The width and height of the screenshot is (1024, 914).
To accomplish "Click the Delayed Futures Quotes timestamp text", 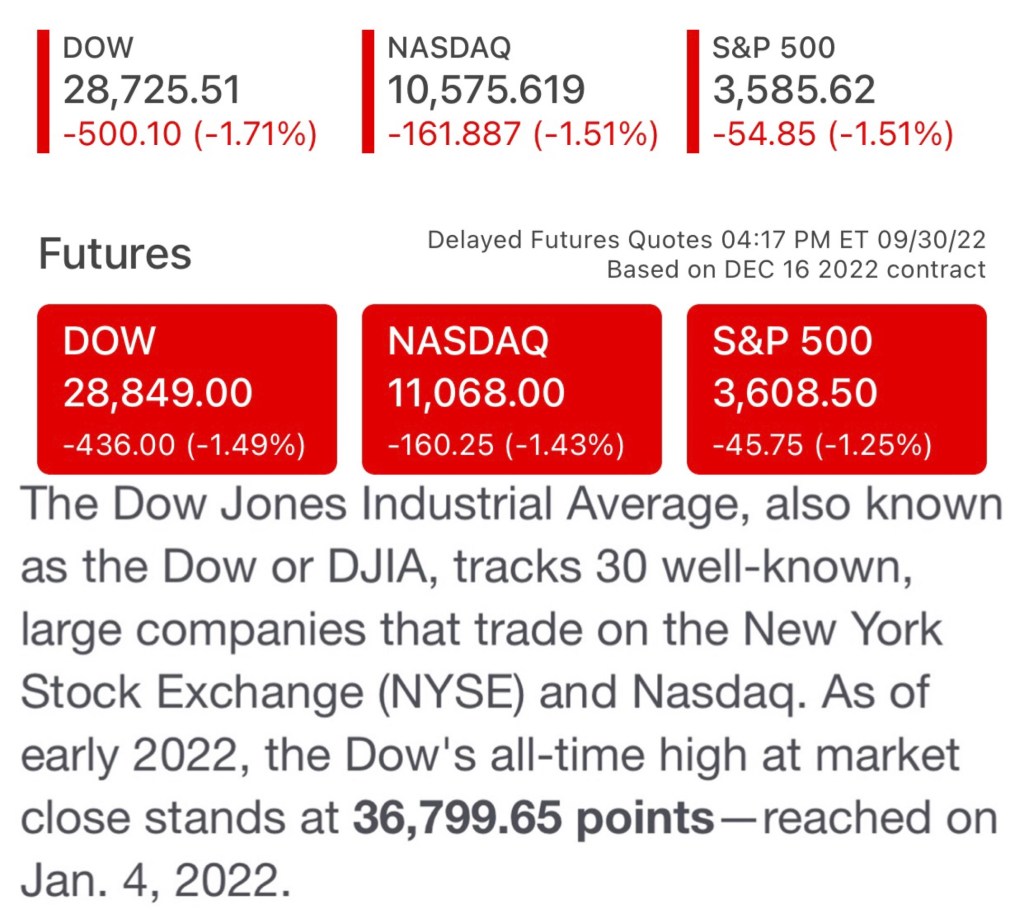I will [706, 240].
